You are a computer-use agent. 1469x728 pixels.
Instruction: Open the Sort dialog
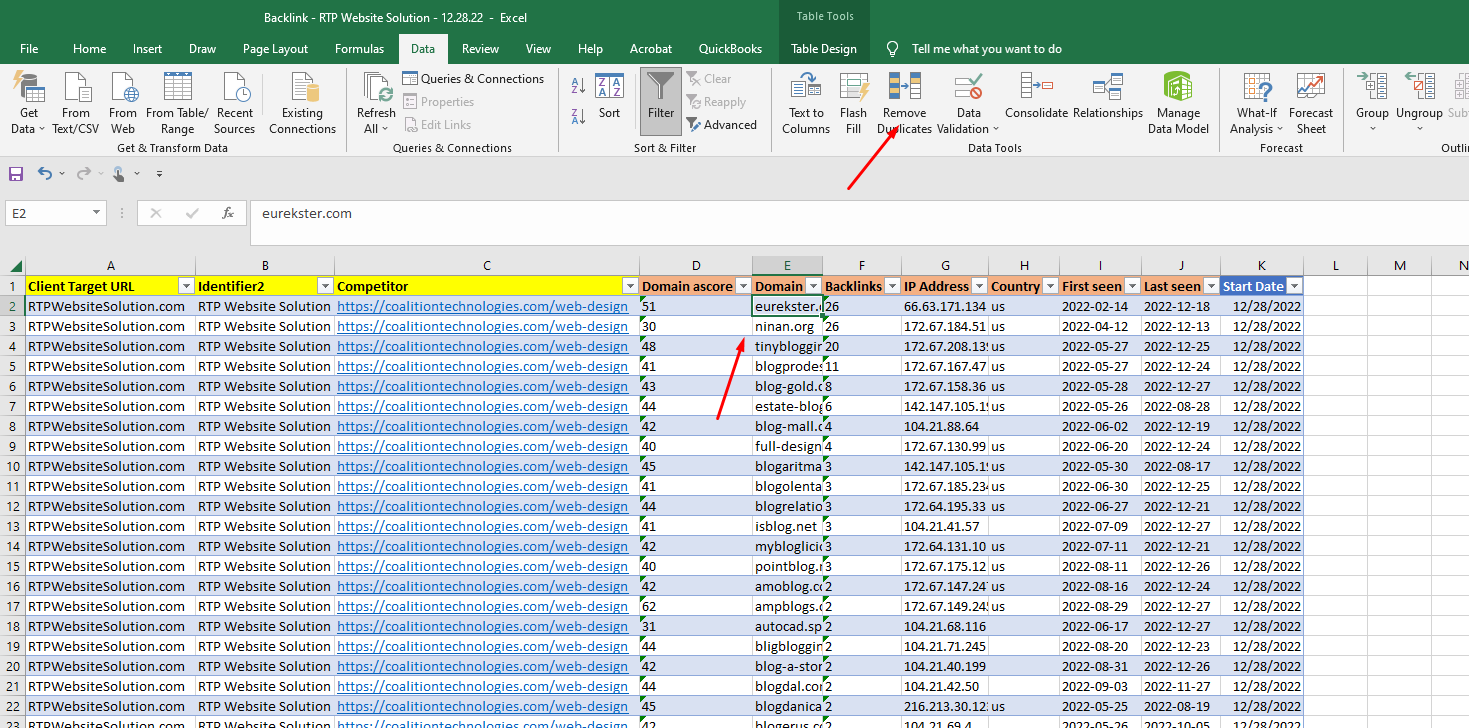tap(609, 97)
